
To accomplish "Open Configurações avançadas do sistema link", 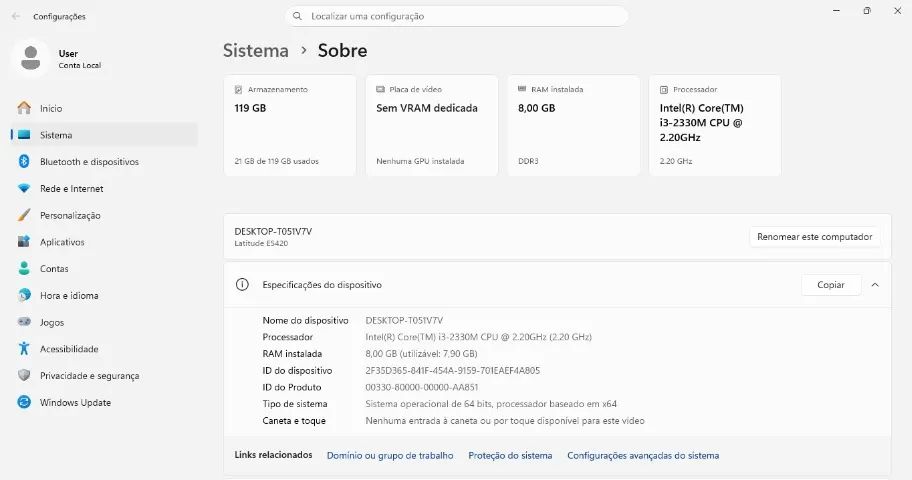I will coord(643,456).
